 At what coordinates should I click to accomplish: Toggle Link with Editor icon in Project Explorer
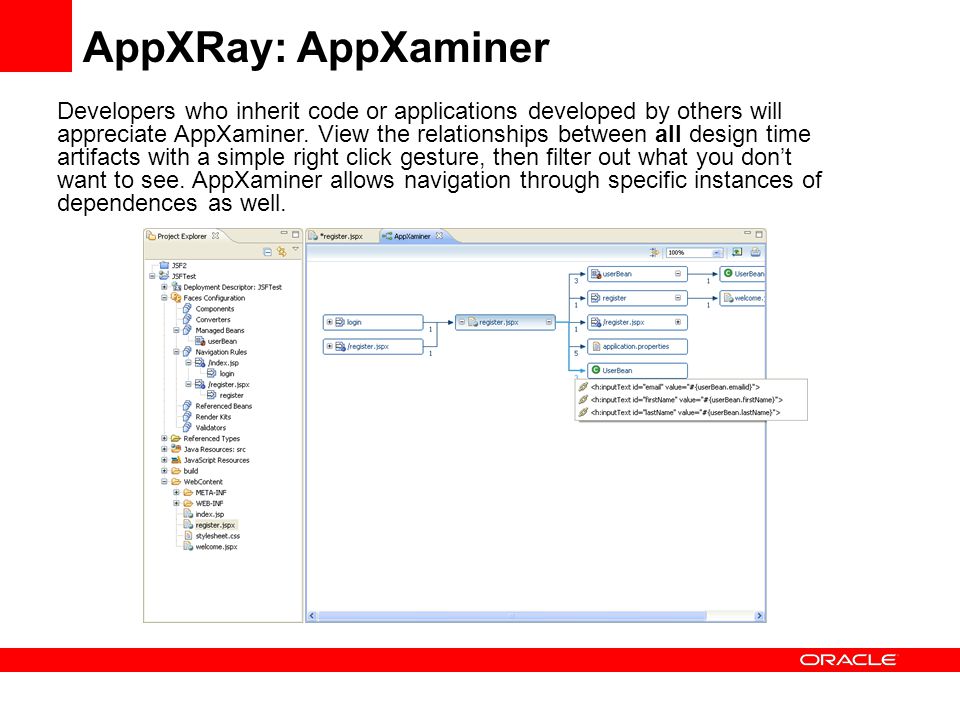click(282, 252)
